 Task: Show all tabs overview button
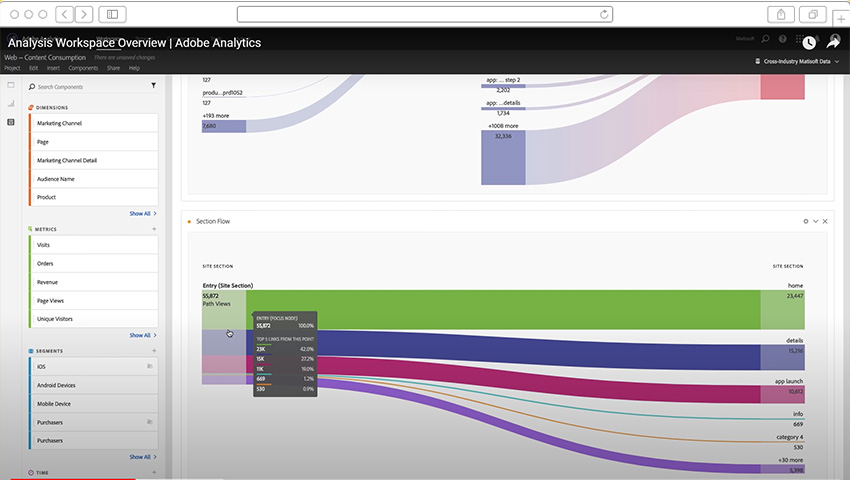pyautogui.click(x=813, y=15)
